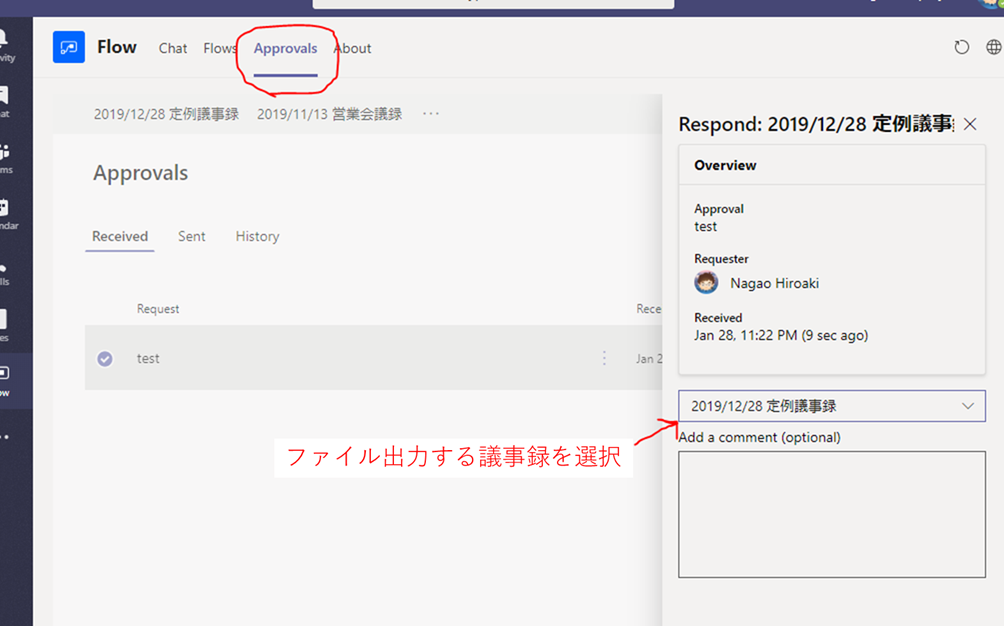Click the Overview section header
This screenshot has height=626, width=1004.
point(725,165)
